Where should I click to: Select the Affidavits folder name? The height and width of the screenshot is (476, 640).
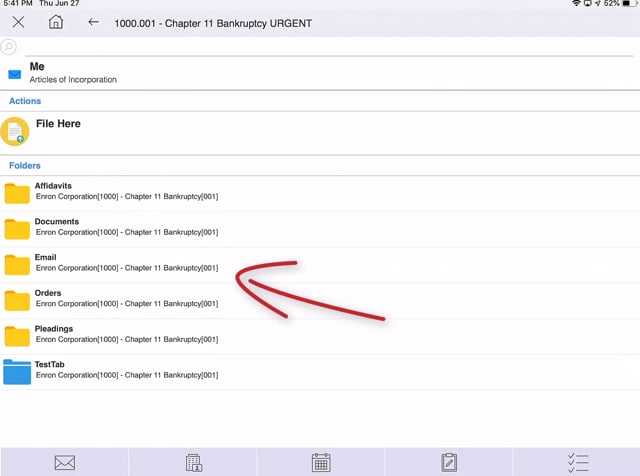click(53, 186)
